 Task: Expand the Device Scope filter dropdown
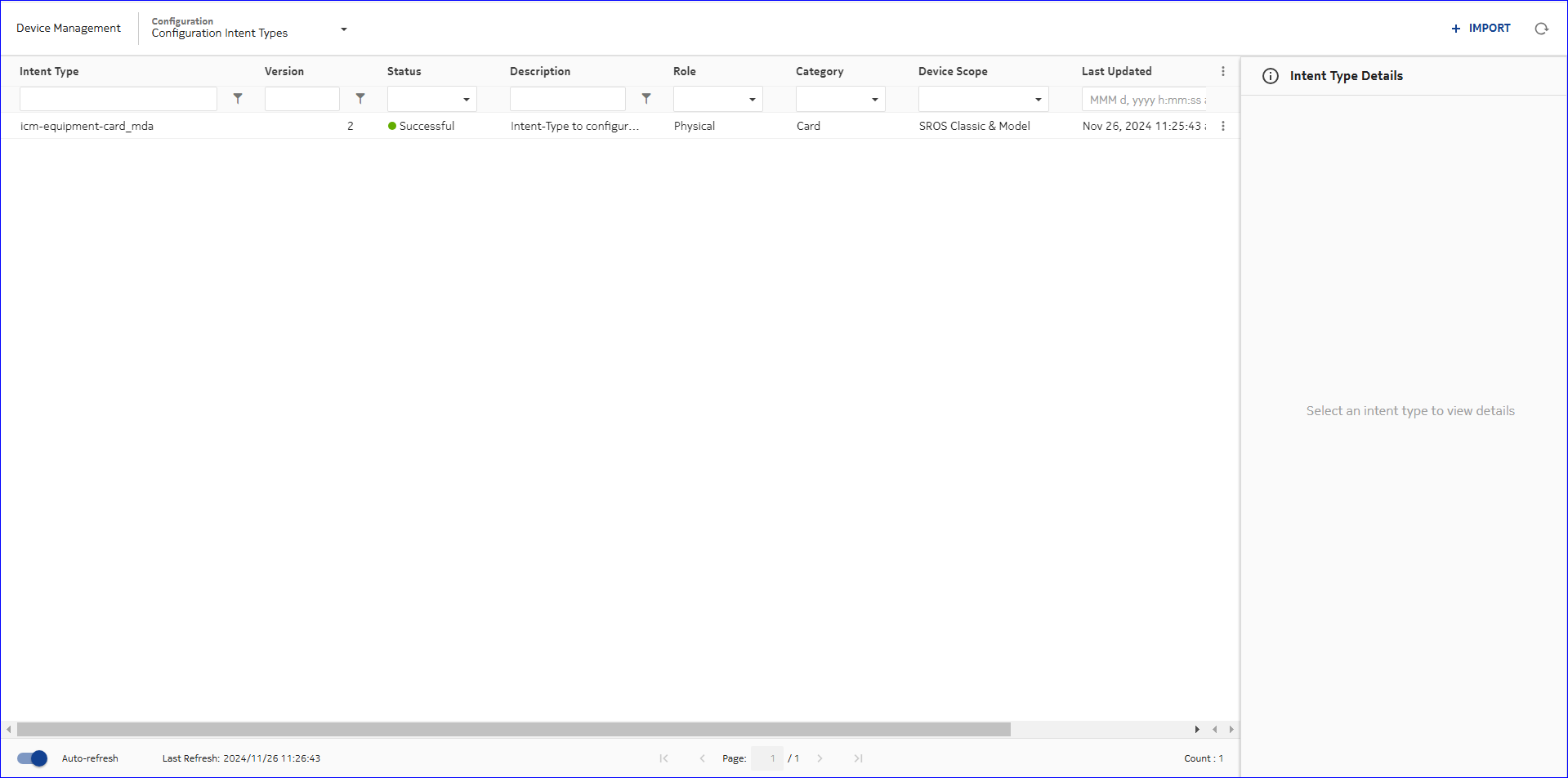tap(983, 100)
